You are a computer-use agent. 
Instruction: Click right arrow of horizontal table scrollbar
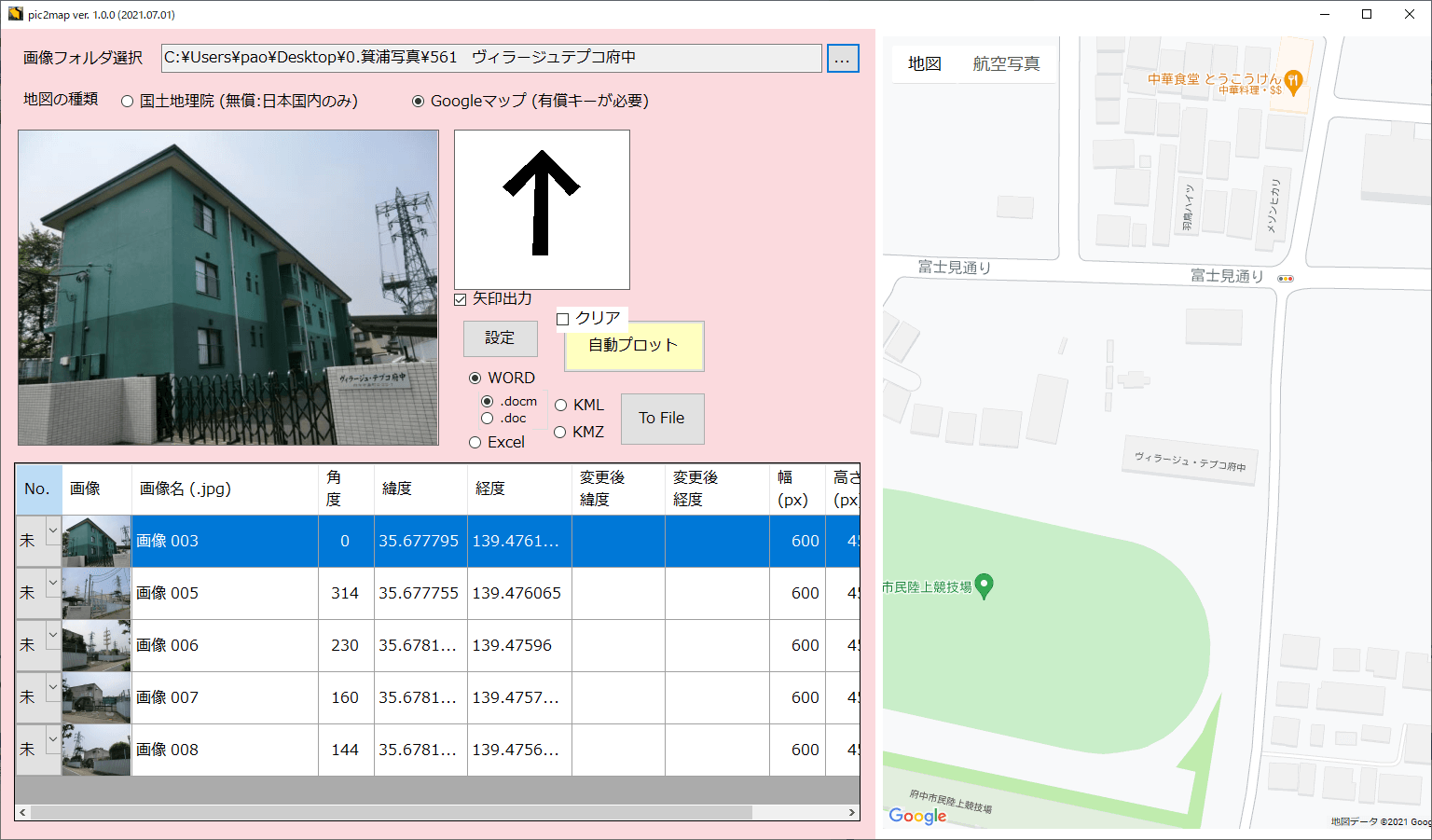coord(851,813)
